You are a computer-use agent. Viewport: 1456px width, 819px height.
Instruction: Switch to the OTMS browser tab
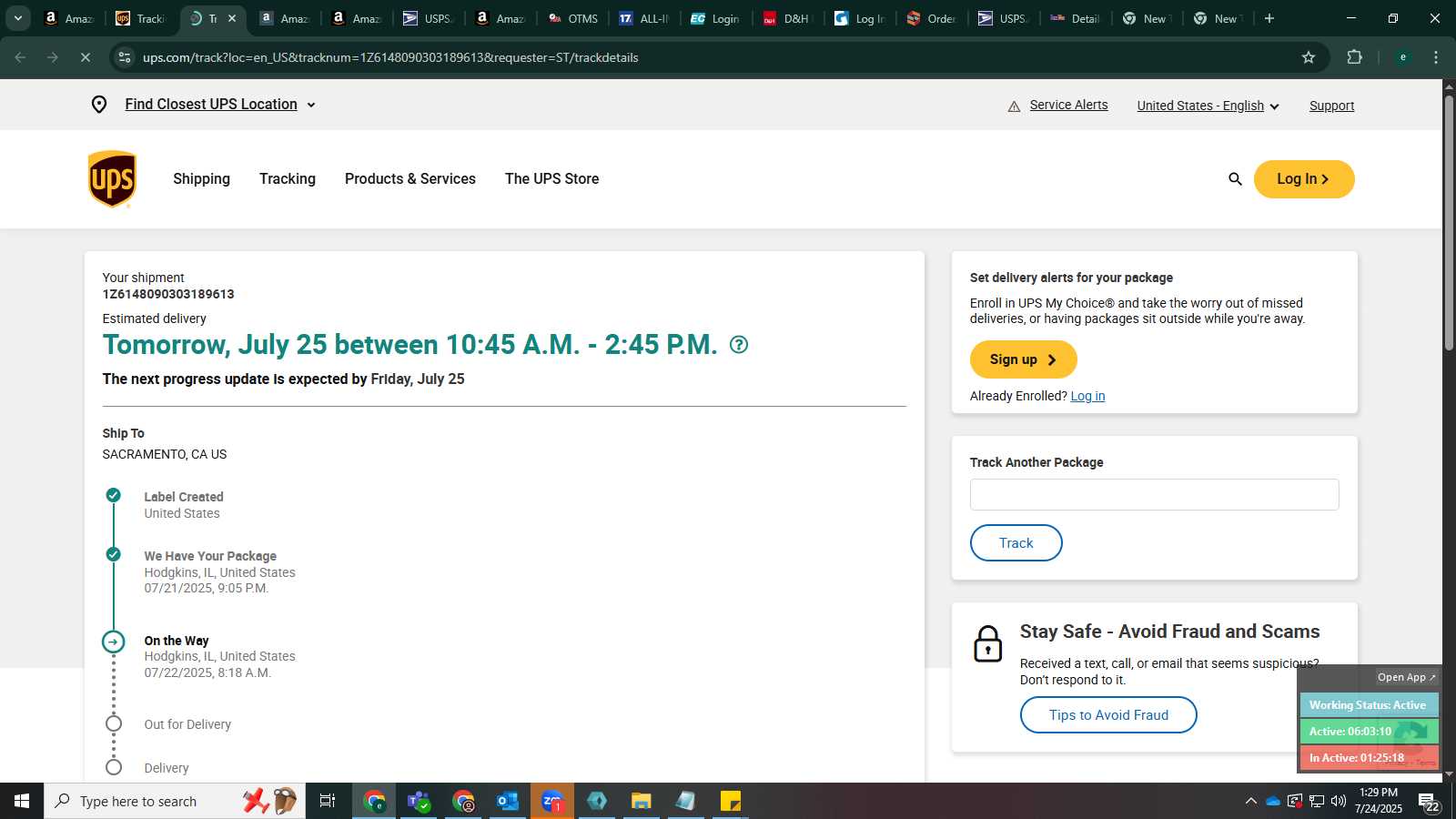pos(572,18)
